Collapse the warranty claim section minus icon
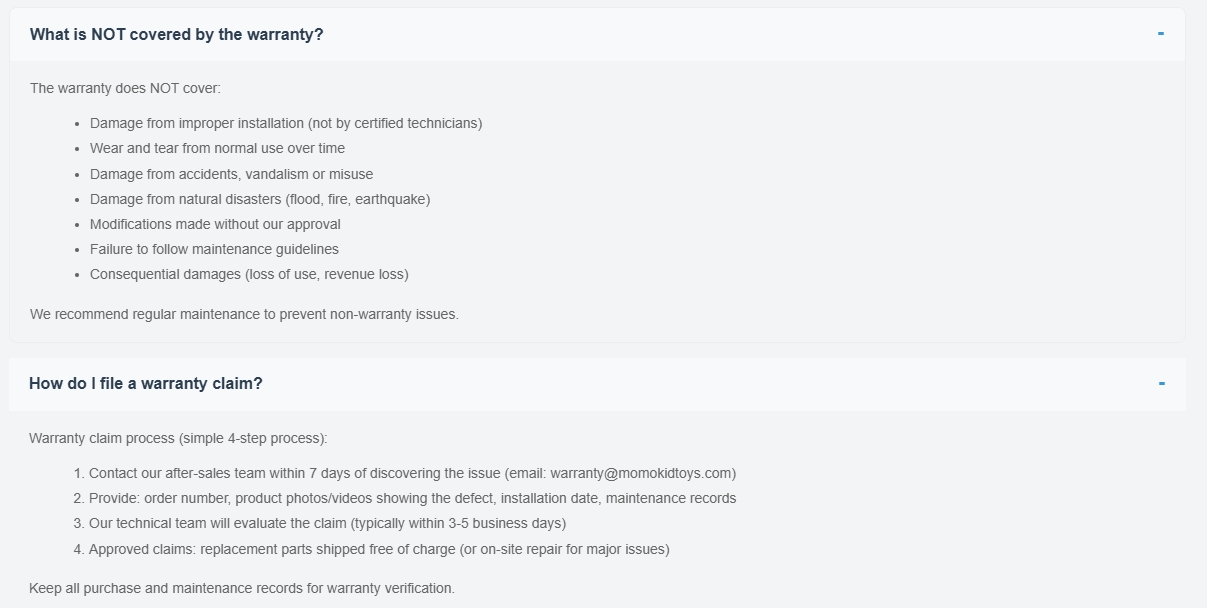This screenshot has height=608, width=1207. point(1160,384)
